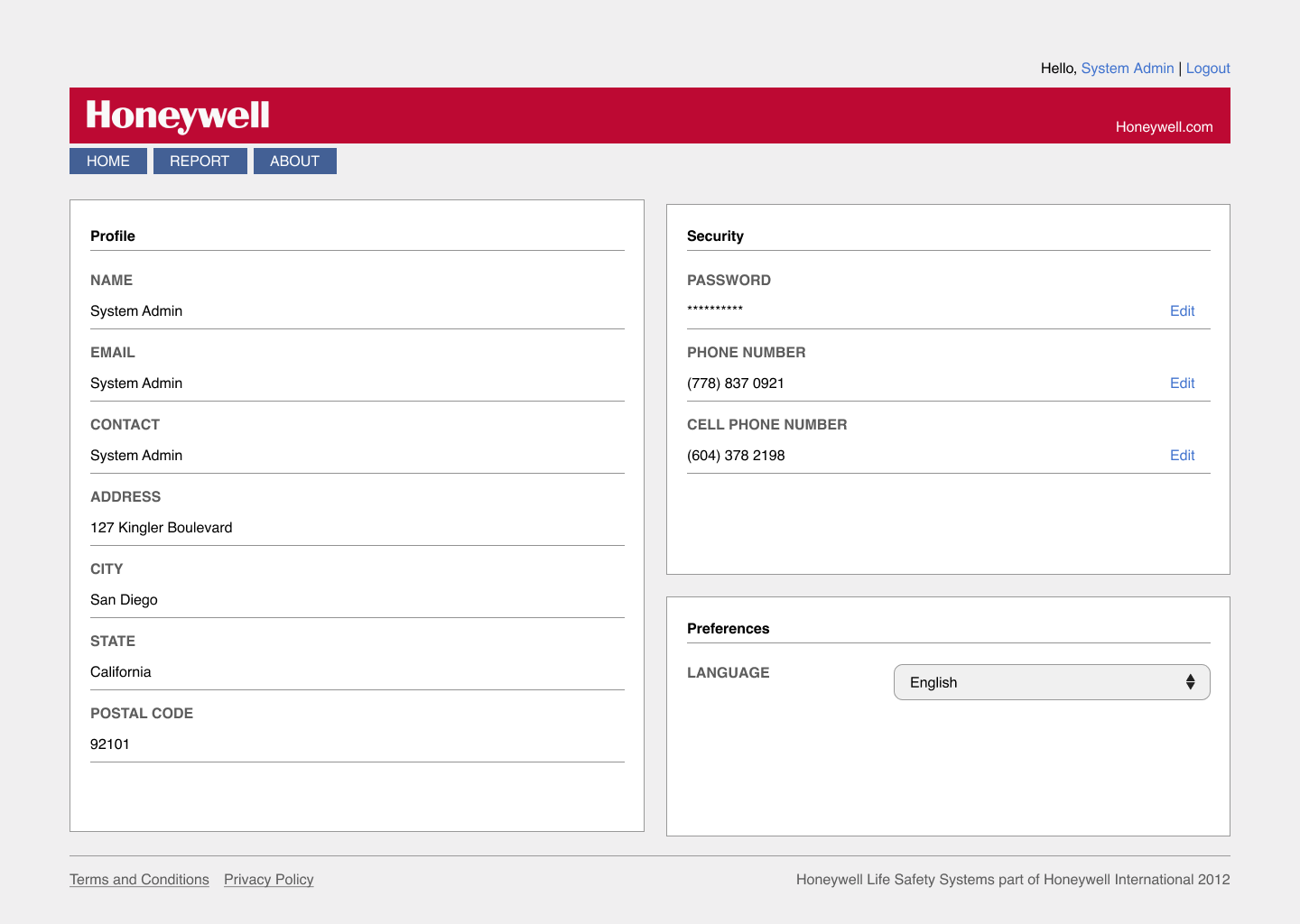Click the ADDRESS value 127 Kingler Boulevard
The width and height of the screenshot is (1300, 924).
[161, 527]
